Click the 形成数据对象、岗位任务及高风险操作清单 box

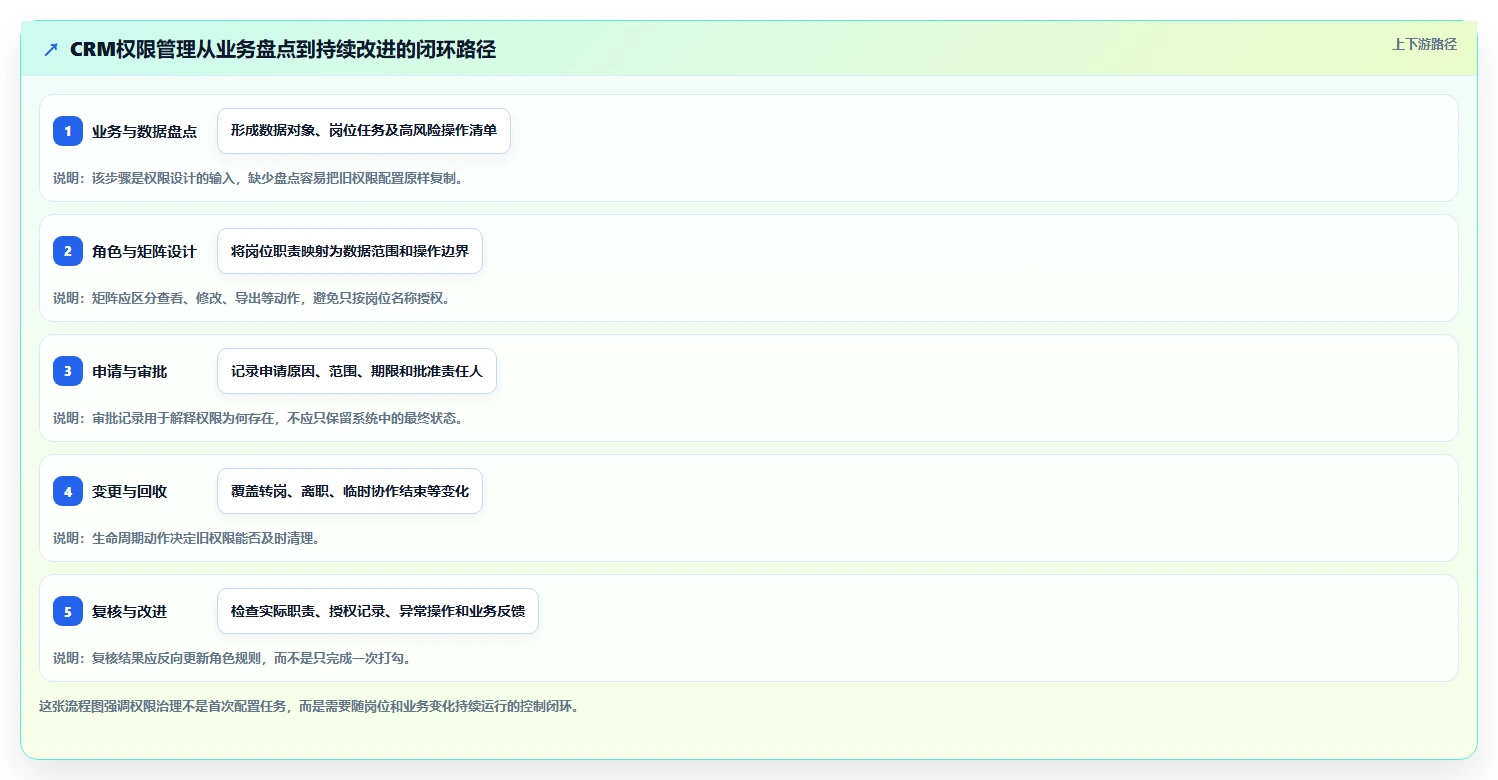click(364, 131)
